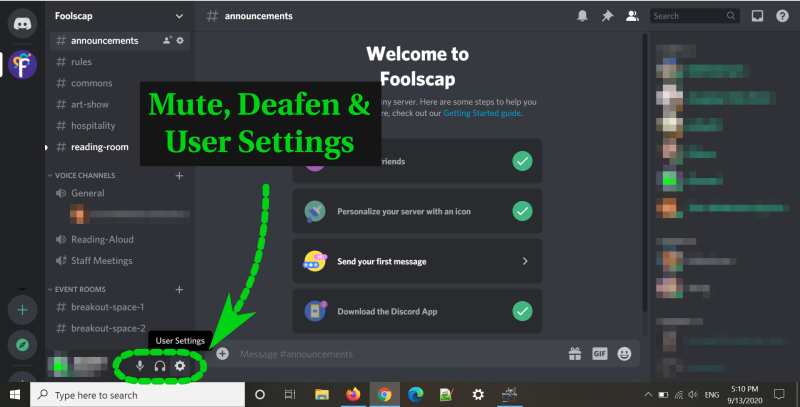Click the Message #announcements text box
Screen dimensions: 800x407
click(x=398, y=354)
